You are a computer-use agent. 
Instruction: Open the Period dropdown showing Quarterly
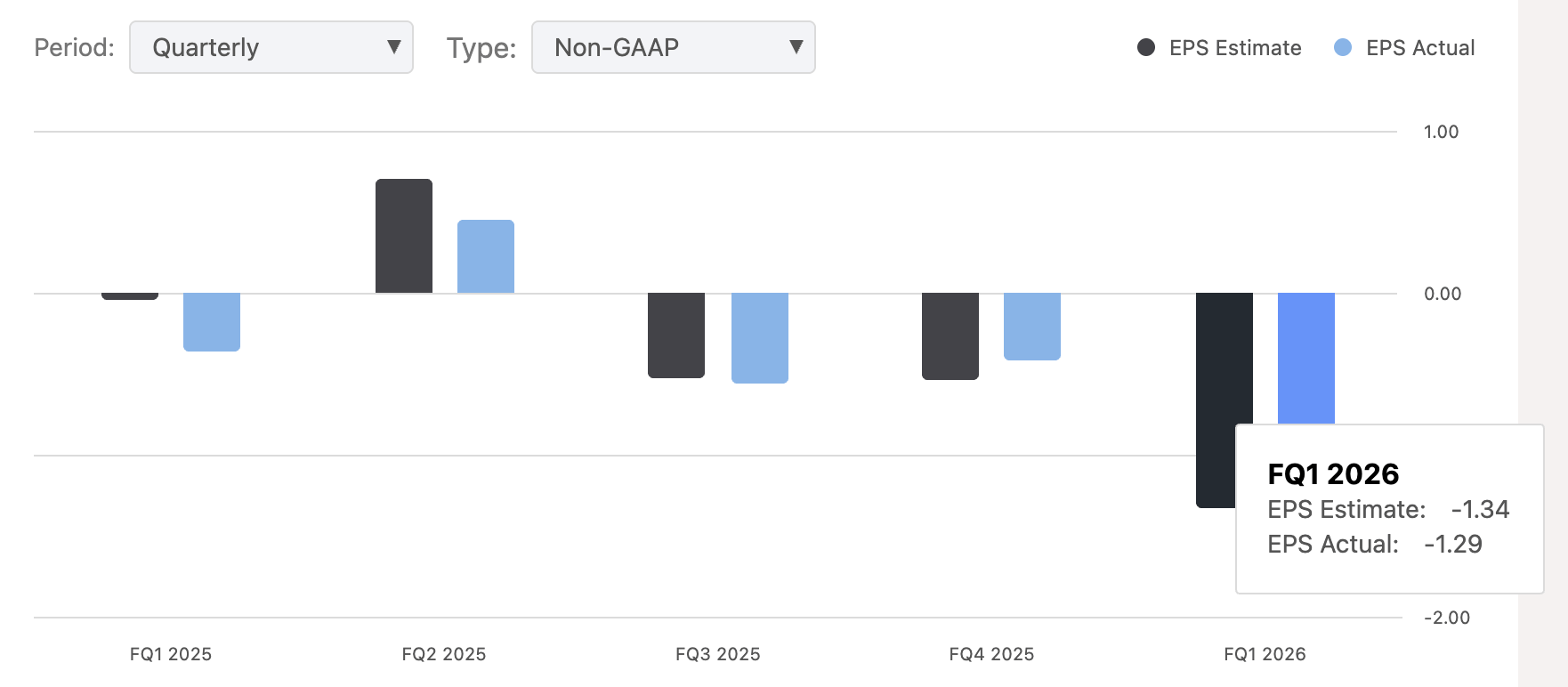pyautogui.click(x=271, y=47)
